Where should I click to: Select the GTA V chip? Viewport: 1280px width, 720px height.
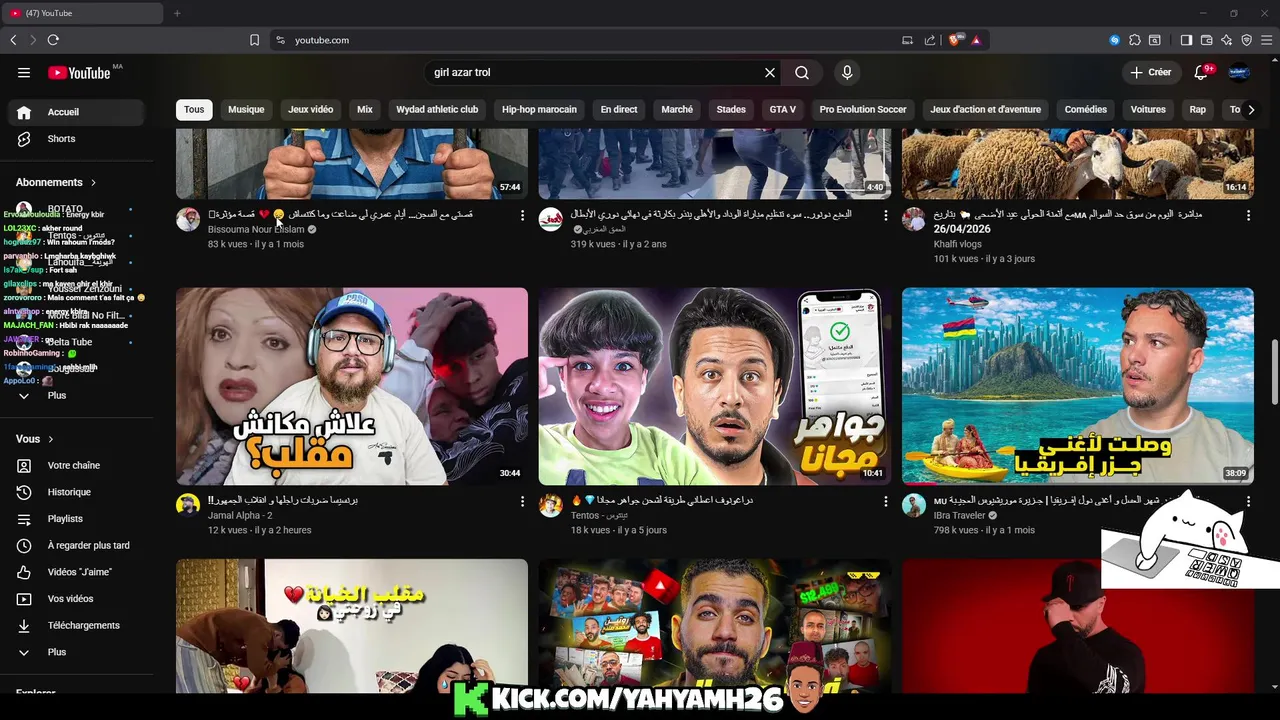[783, 109]
